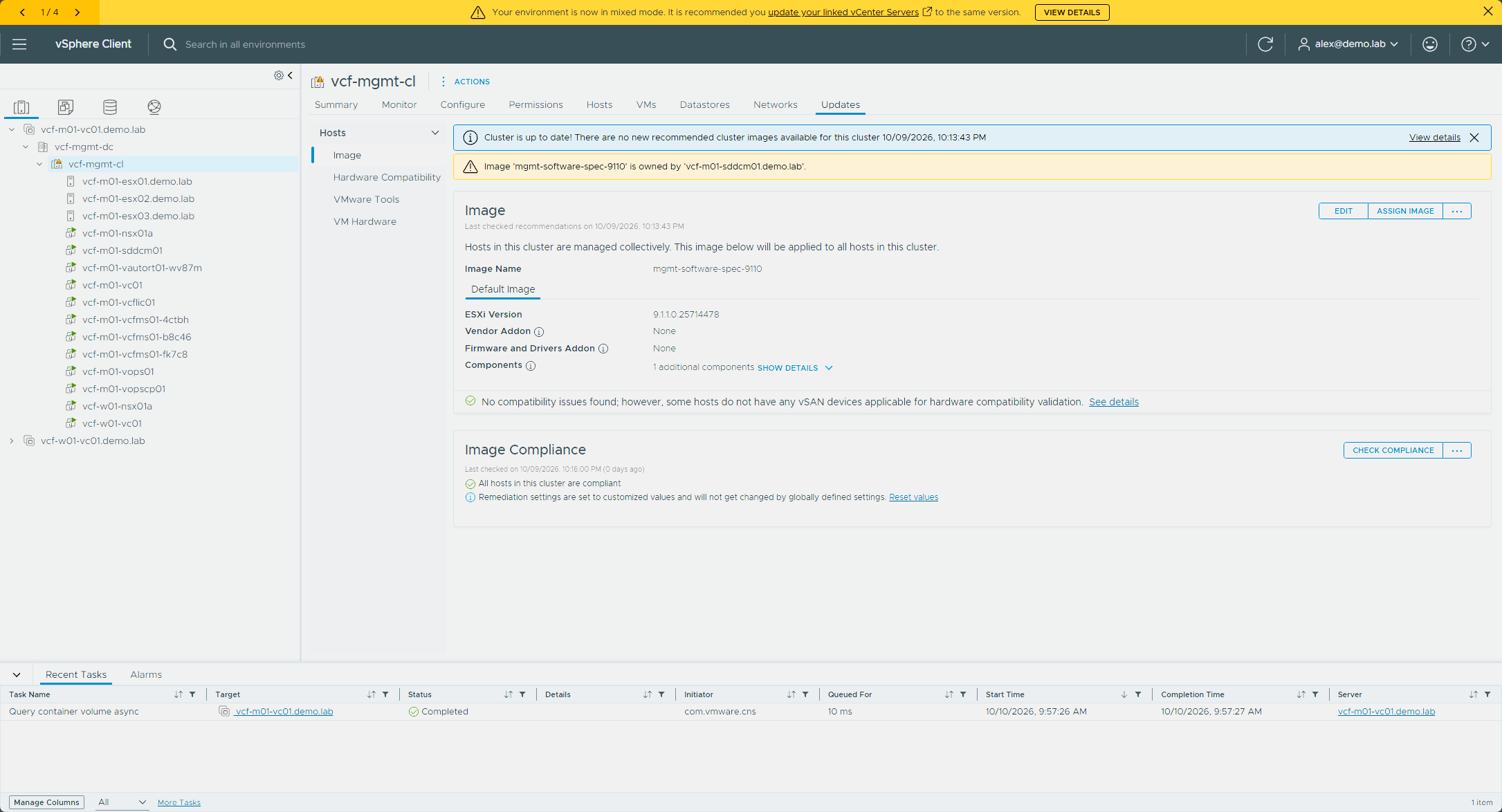Expand the vcf-w01-vc01.demo.lab tree node
The height and width of the screenshot is (812, 1502).
click(12, 441)
